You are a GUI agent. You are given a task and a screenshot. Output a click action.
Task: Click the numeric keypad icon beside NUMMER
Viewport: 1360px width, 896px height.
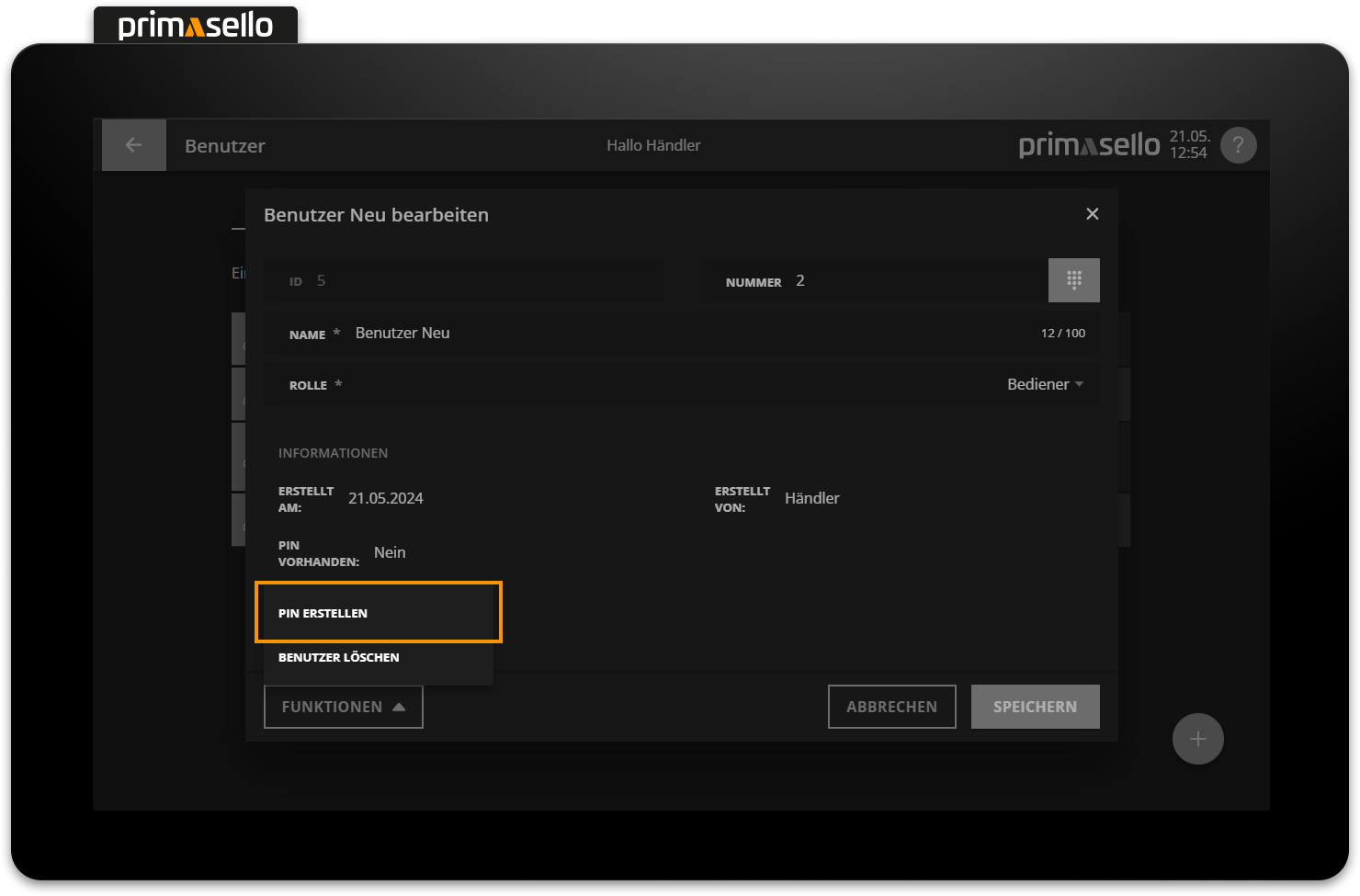coord(1073,280)
